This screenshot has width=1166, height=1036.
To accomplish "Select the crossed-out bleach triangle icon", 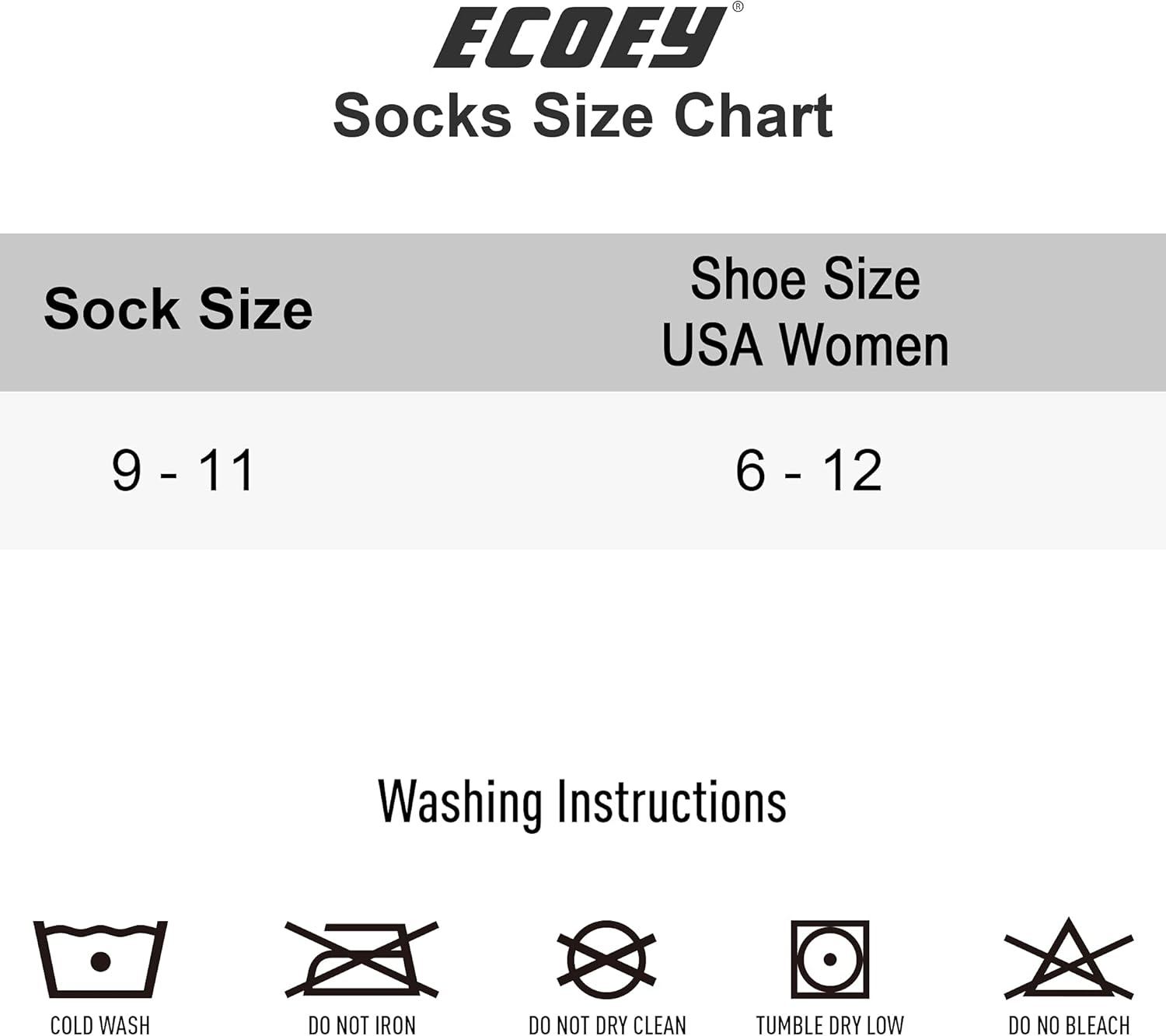I will pos(1069,959).
